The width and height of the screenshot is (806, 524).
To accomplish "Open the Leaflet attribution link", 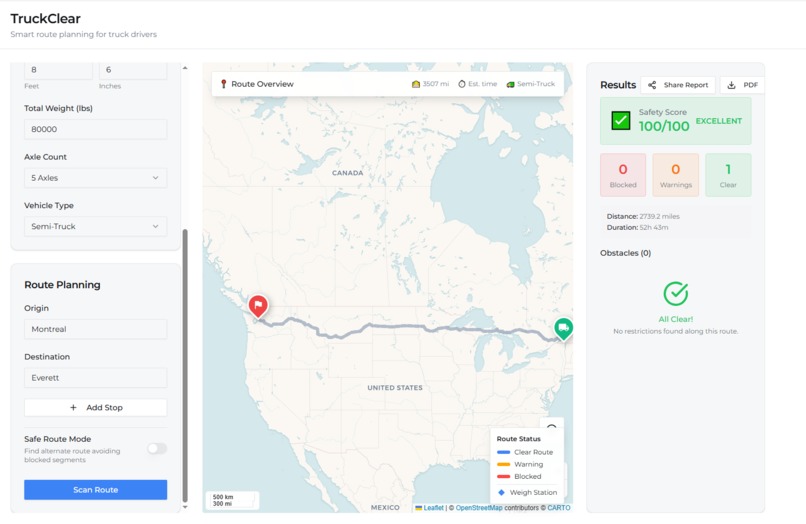I will [433, 508].
